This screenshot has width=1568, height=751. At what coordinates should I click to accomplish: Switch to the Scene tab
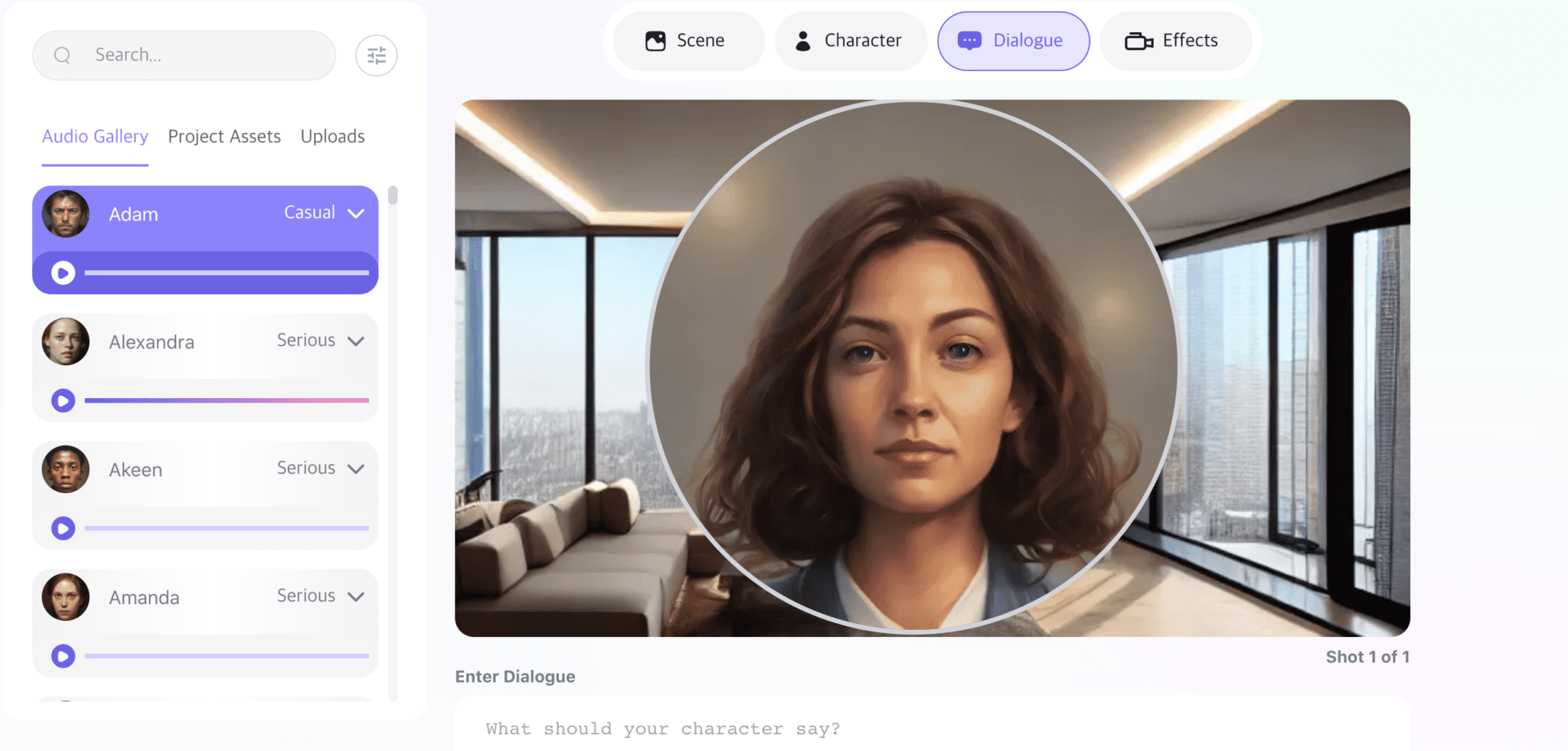tap(688, 41)
